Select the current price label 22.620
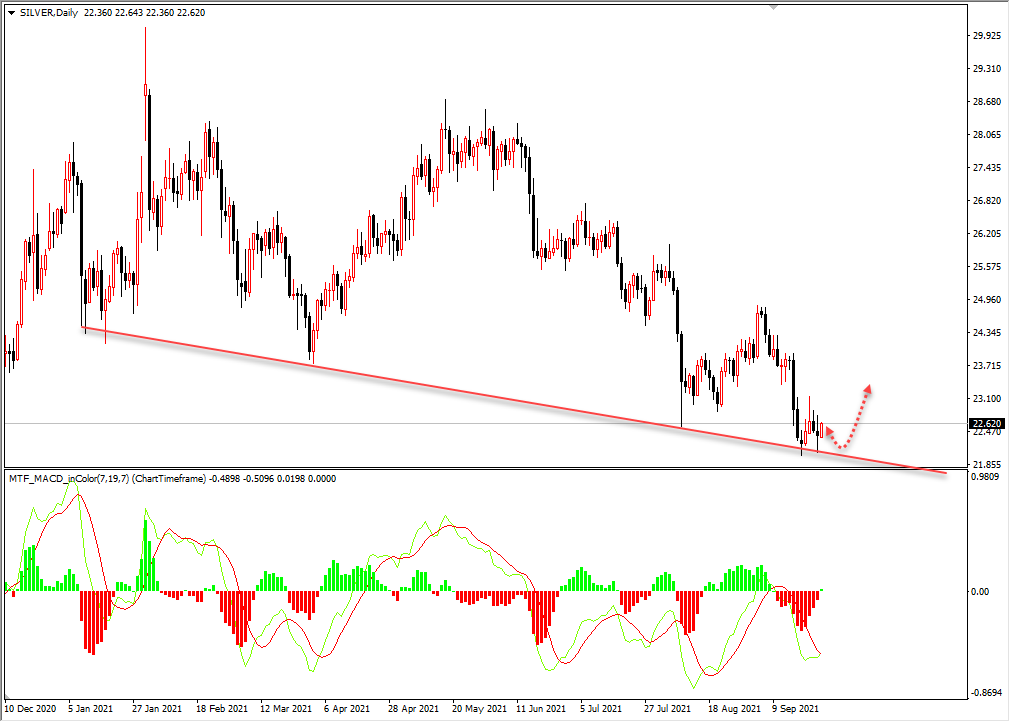This screenshot has height=722, width=1010. (987, 424)
